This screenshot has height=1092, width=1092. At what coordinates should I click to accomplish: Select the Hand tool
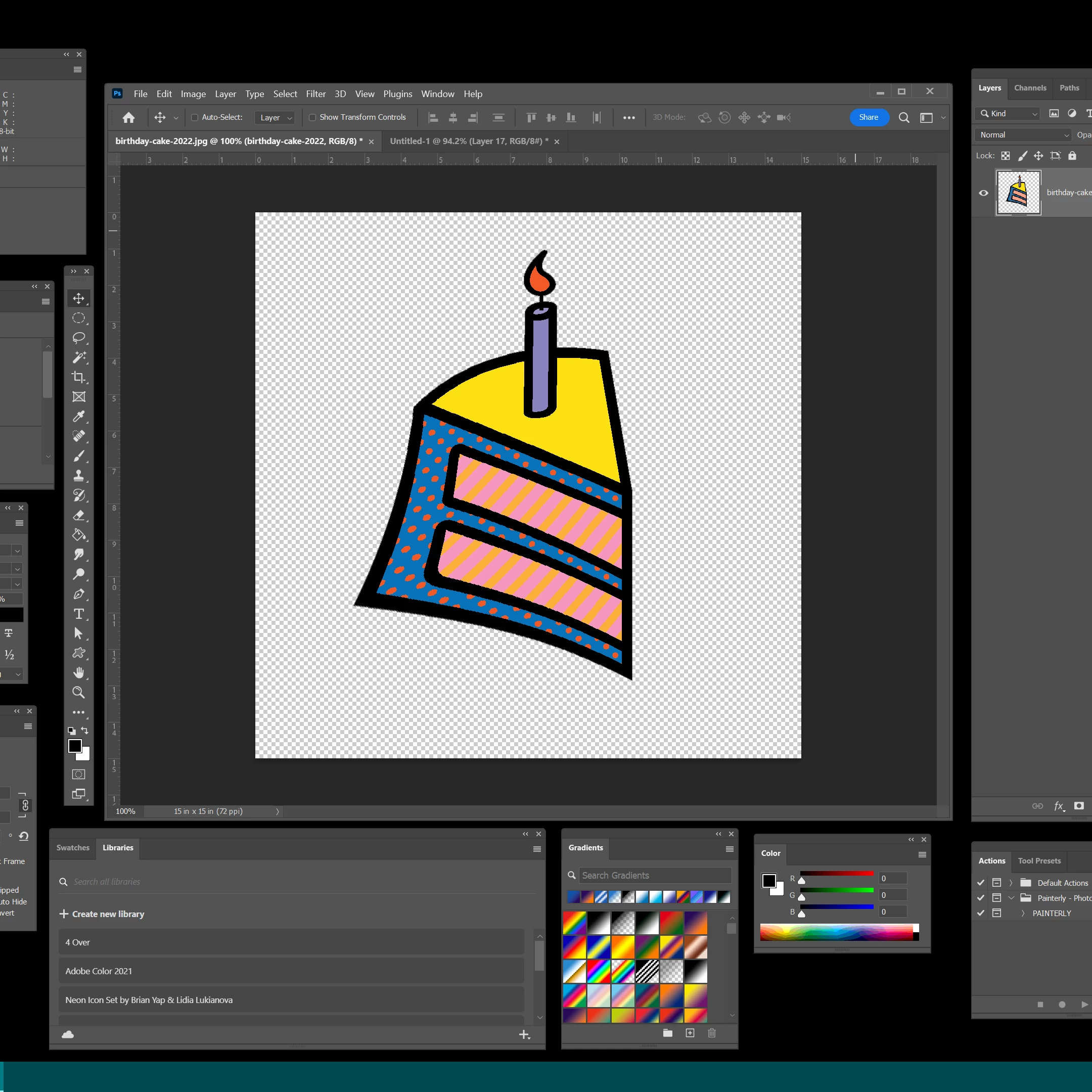(78, 672)
